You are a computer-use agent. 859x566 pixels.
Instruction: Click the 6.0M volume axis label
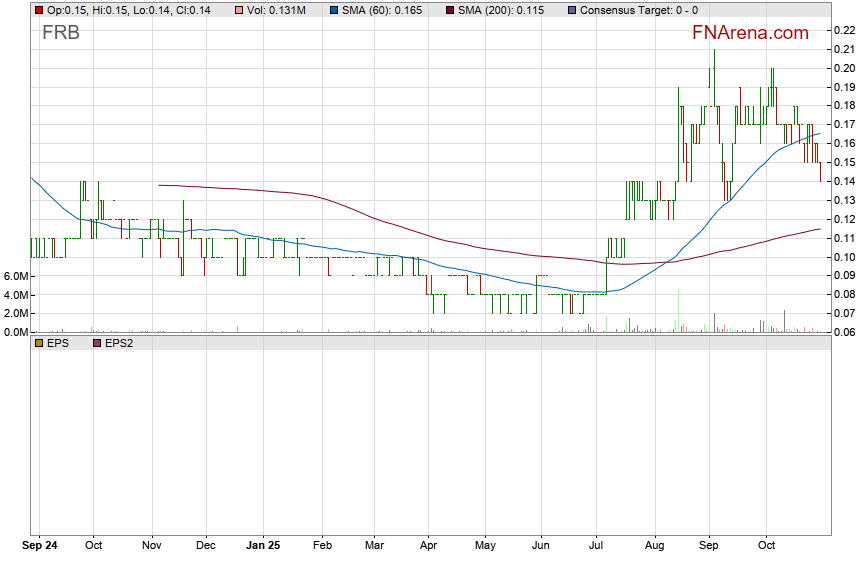15,276
